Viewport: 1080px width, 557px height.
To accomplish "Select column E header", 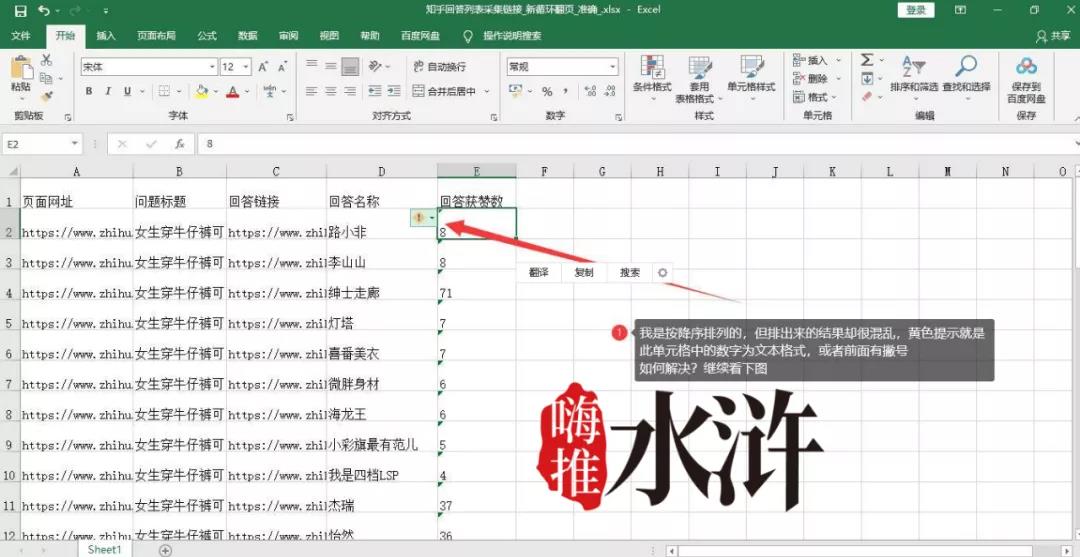I will click(477, 171).
